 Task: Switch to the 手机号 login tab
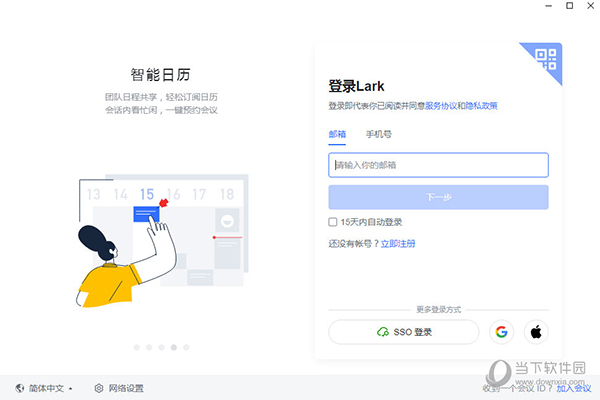click(x=378, y=134)
